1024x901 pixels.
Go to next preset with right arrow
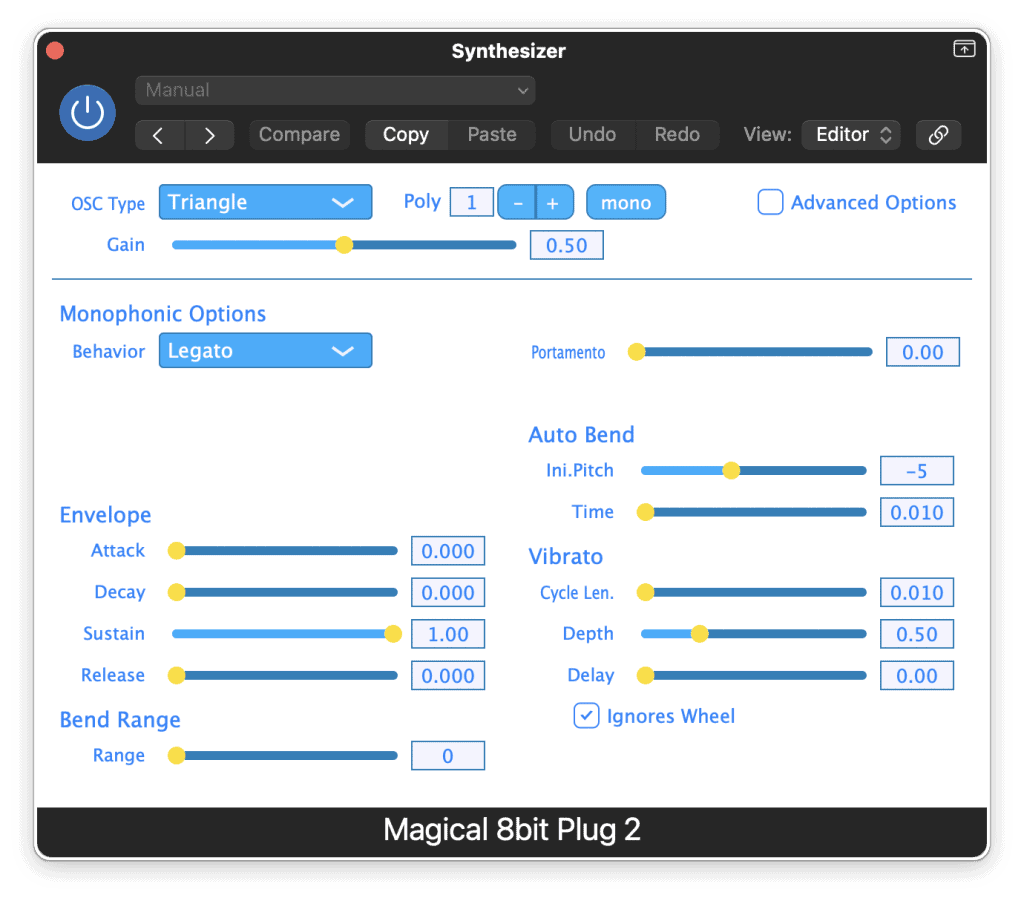[210, 135]
